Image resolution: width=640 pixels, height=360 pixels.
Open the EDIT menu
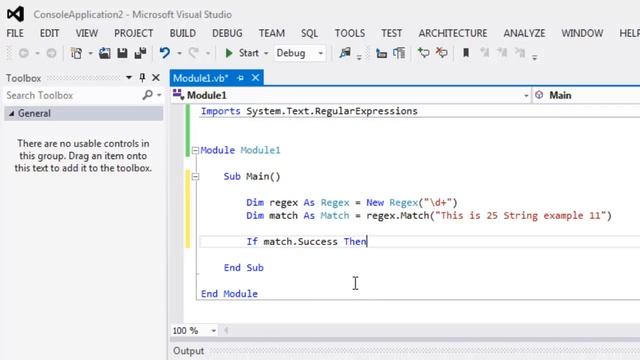(x=49, y=33)
